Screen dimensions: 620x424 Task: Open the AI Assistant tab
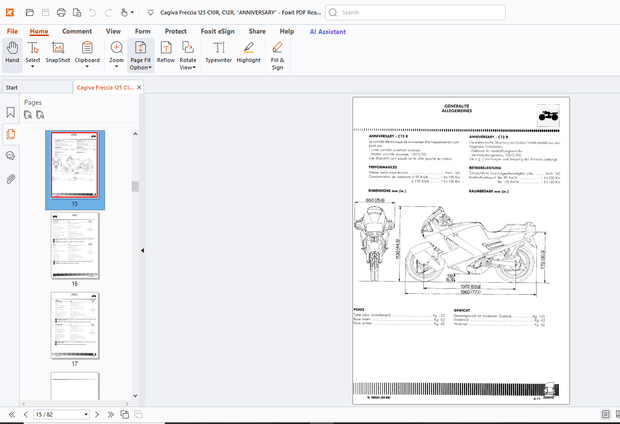327,32
